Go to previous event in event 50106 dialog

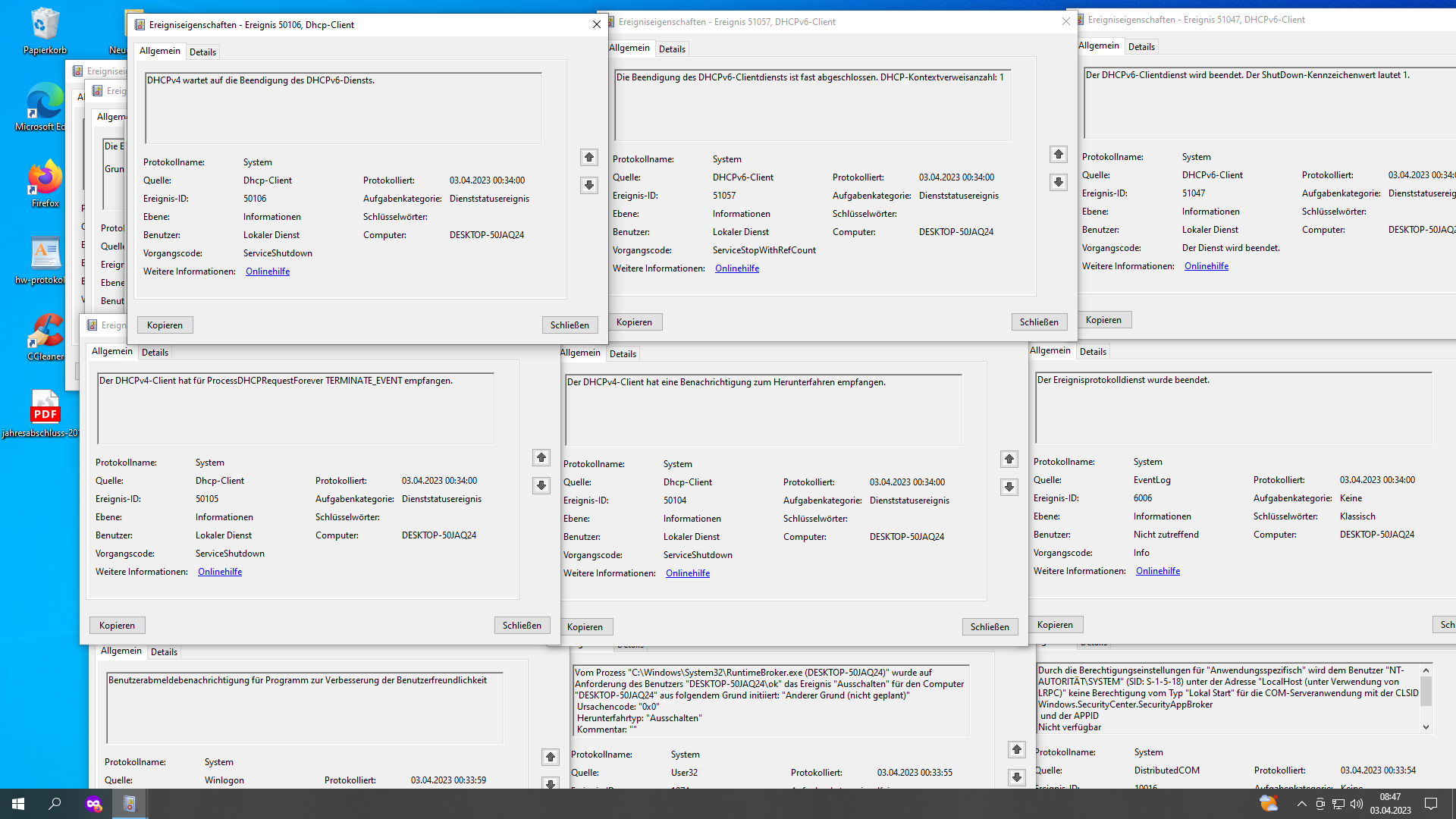point(589,157)
